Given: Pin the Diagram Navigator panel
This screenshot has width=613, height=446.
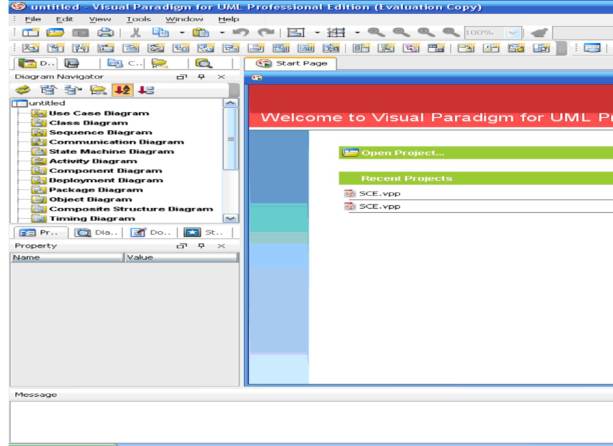Looking at the screenshot, I should pyautogui.click(x=202, y=77).
